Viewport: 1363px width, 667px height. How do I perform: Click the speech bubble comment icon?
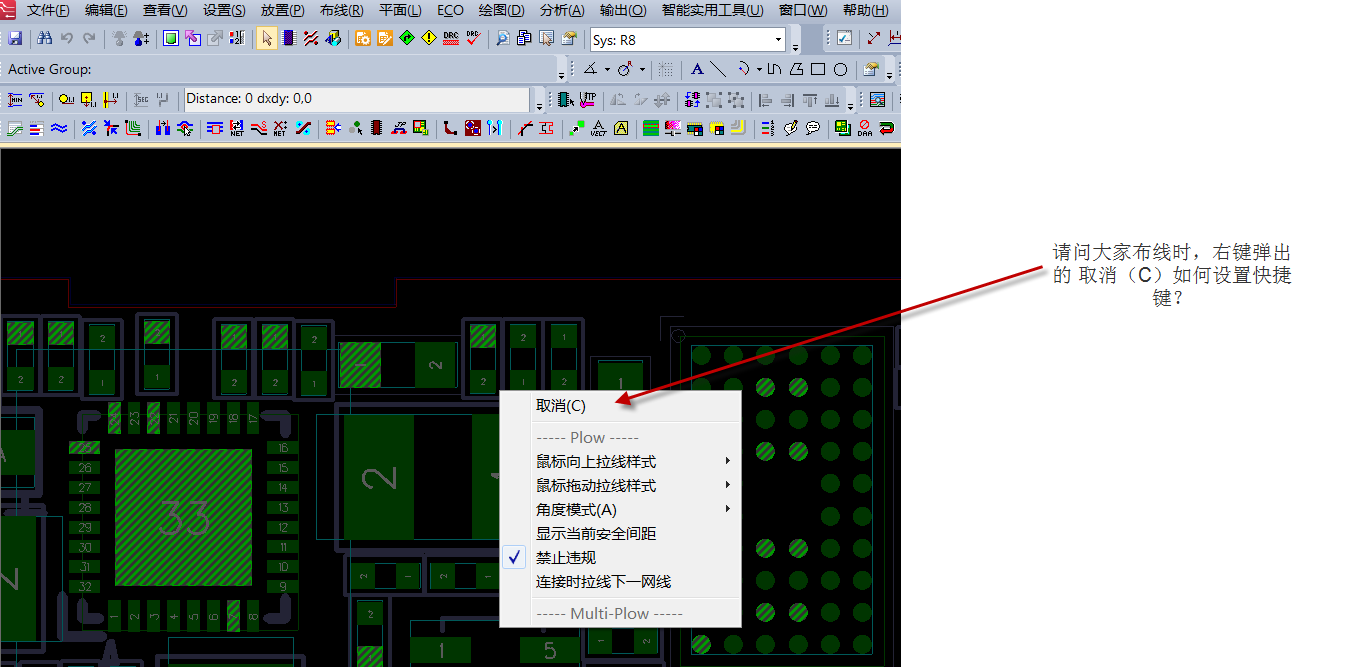coord(813,128)
